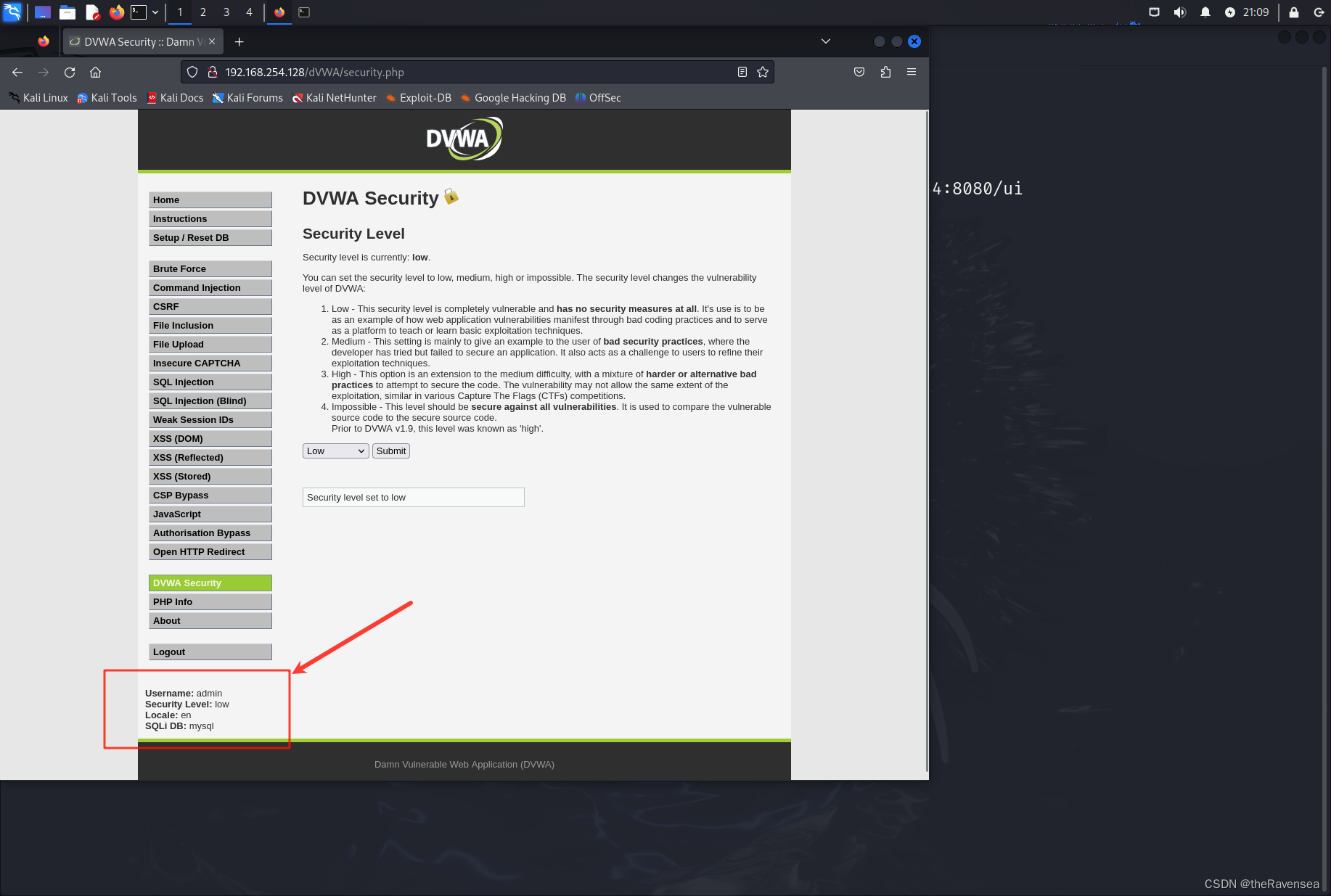Click the lock icon beside DVWA Security heading

[451, 197]
